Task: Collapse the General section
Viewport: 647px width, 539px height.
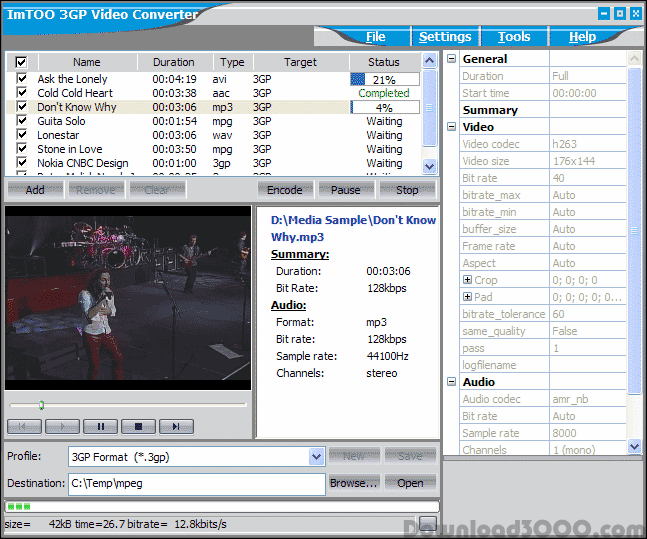Action: click(x=452, y=59)
